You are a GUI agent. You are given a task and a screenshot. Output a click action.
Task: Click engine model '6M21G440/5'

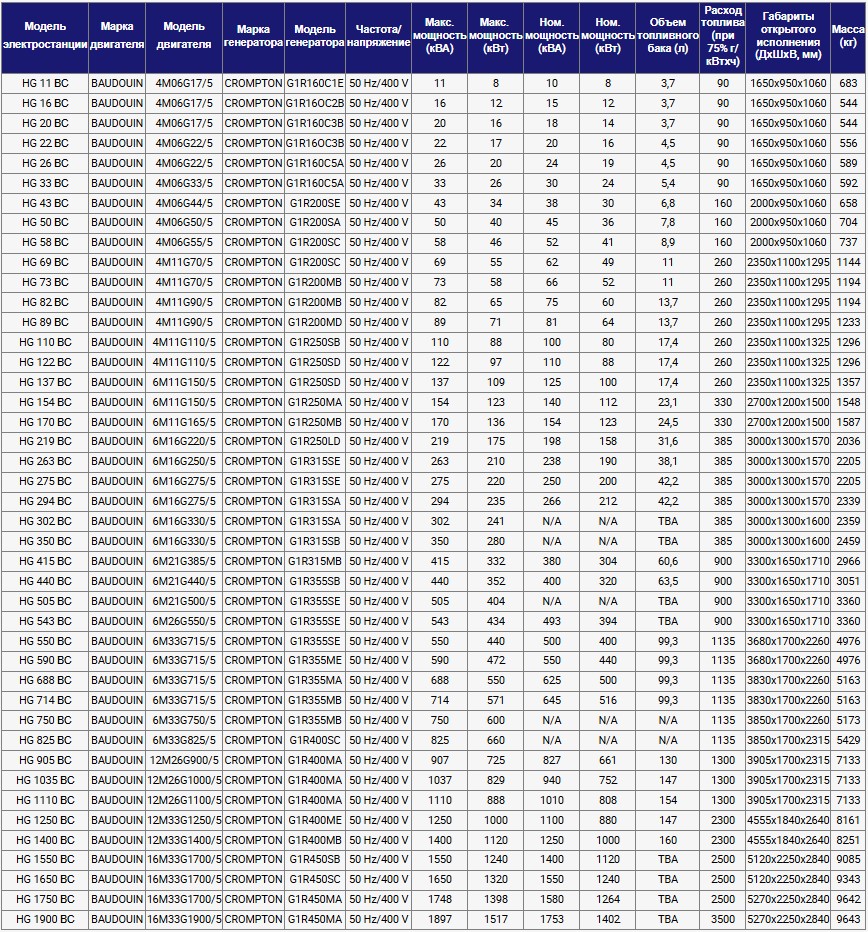(184, 581)
